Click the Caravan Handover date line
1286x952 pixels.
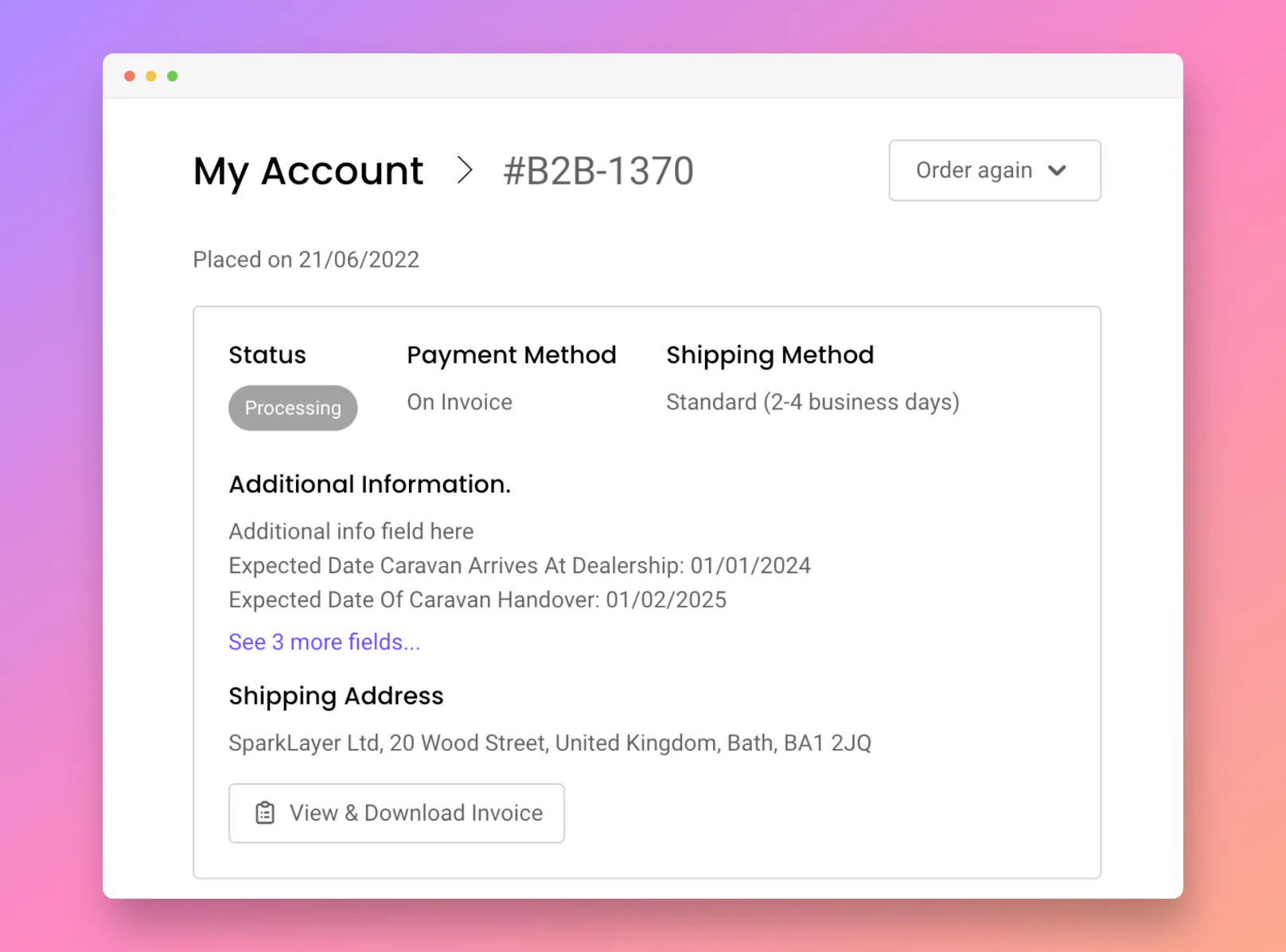477,599
